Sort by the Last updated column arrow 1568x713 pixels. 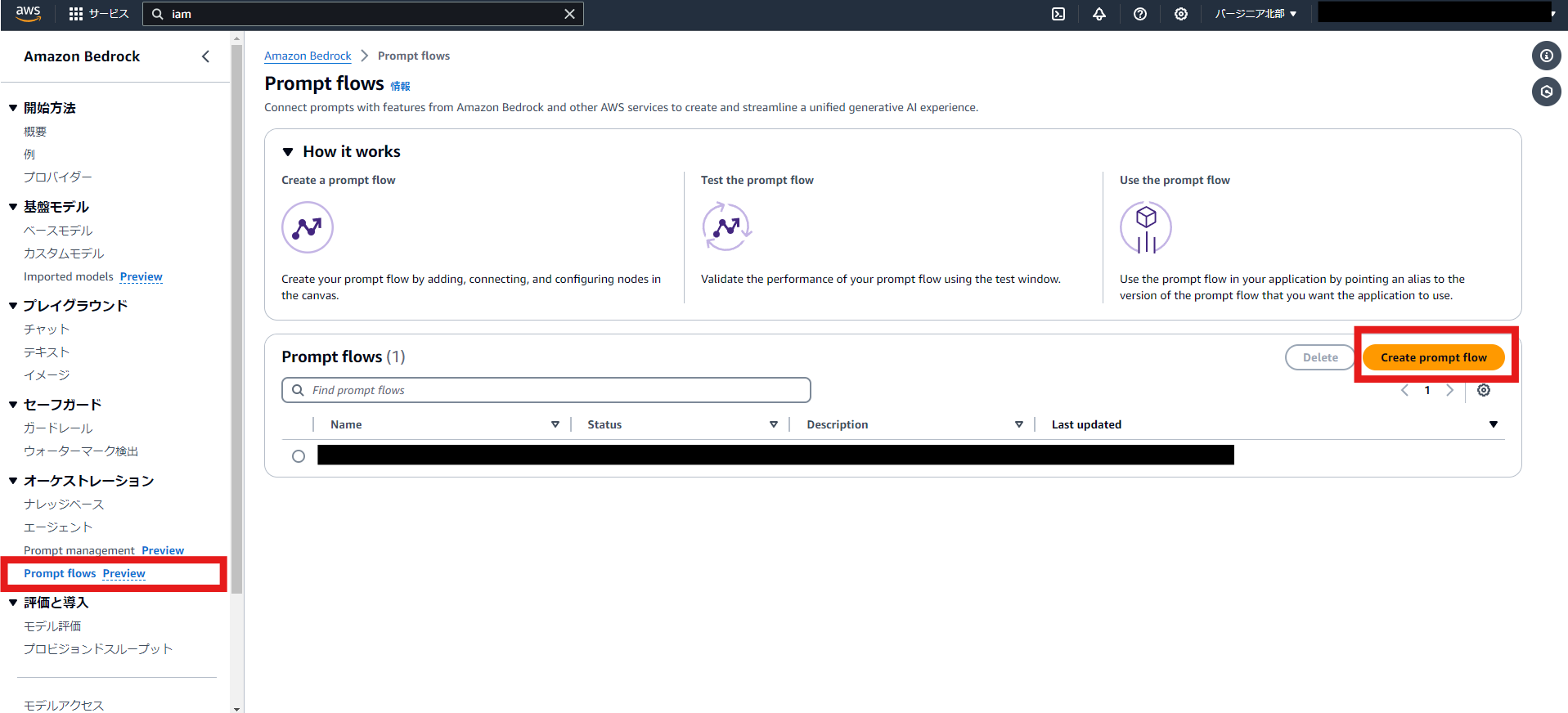click(1493, 424)
